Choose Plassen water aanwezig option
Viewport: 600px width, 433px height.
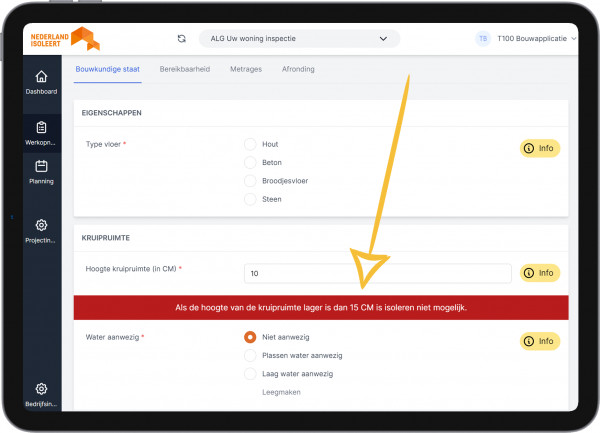(x=251, y=355)
